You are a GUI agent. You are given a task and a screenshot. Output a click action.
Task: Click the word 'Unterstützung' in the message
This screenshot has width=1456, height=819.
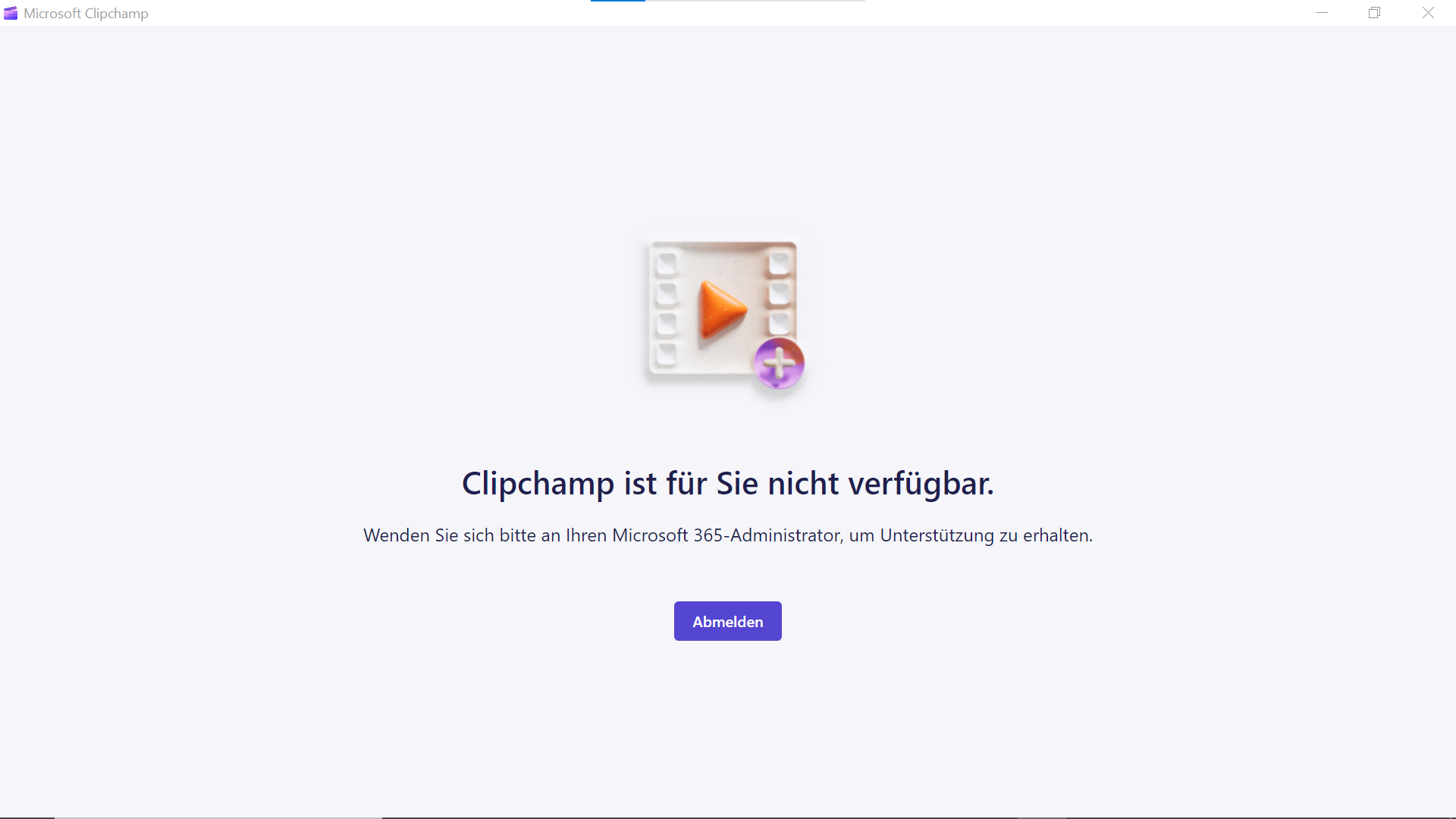pos(937,535)
